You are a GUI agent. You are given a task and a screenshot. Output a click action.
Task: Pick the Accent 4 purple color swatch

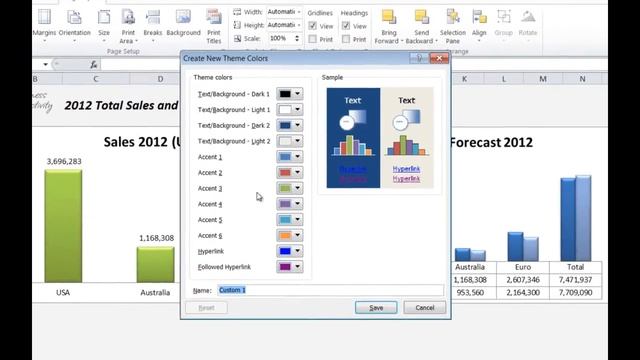[285, 204]
